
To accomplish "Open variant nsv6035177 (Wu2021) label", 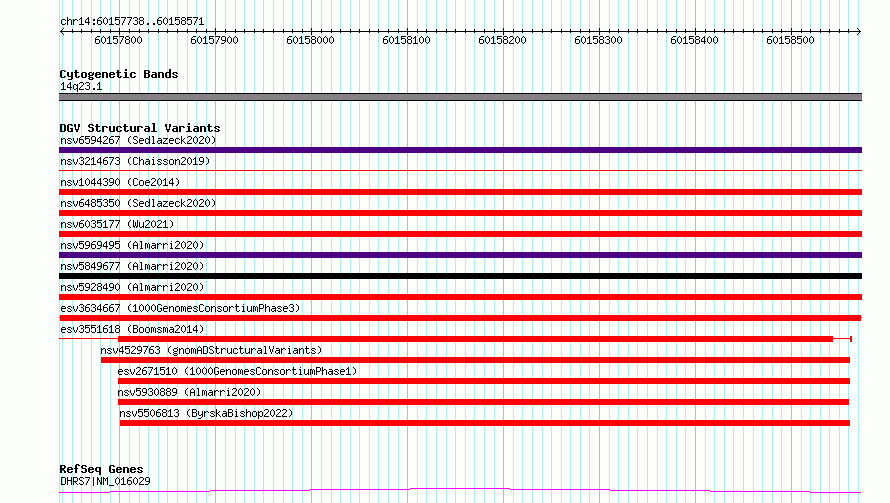I will click(117, 224).
